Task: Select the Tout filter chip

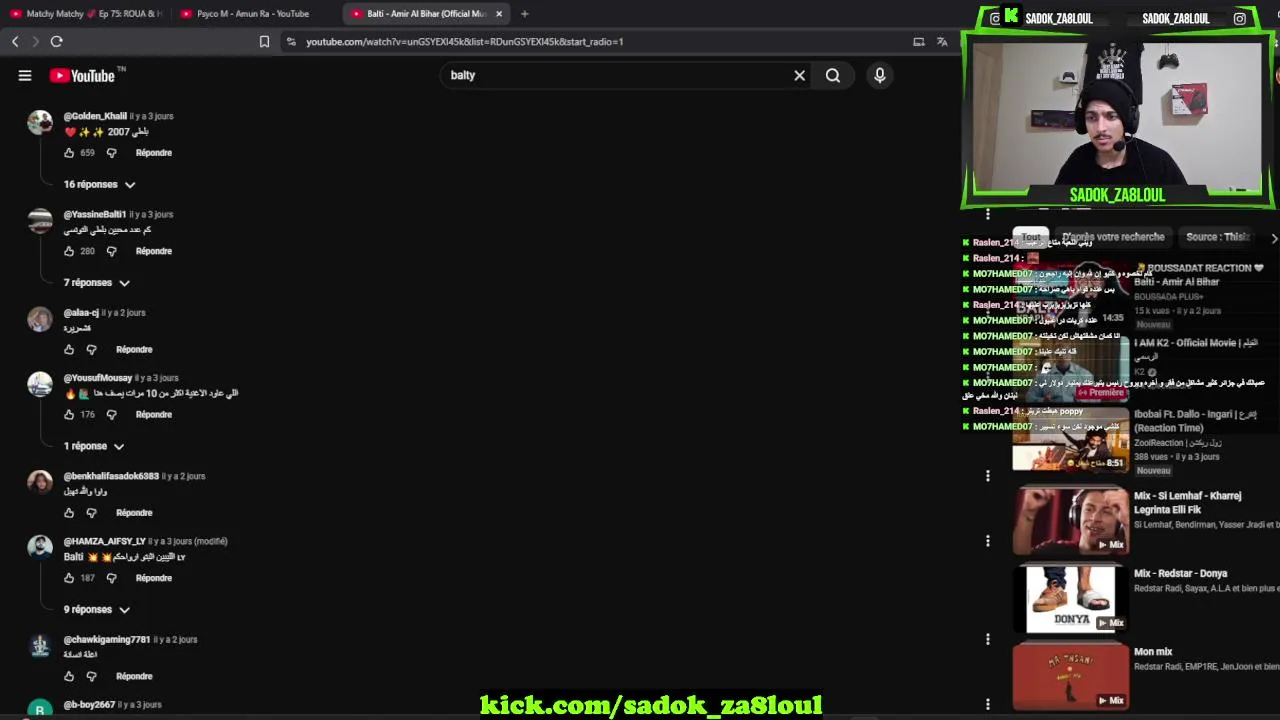Action: [x=1031, y=237]
